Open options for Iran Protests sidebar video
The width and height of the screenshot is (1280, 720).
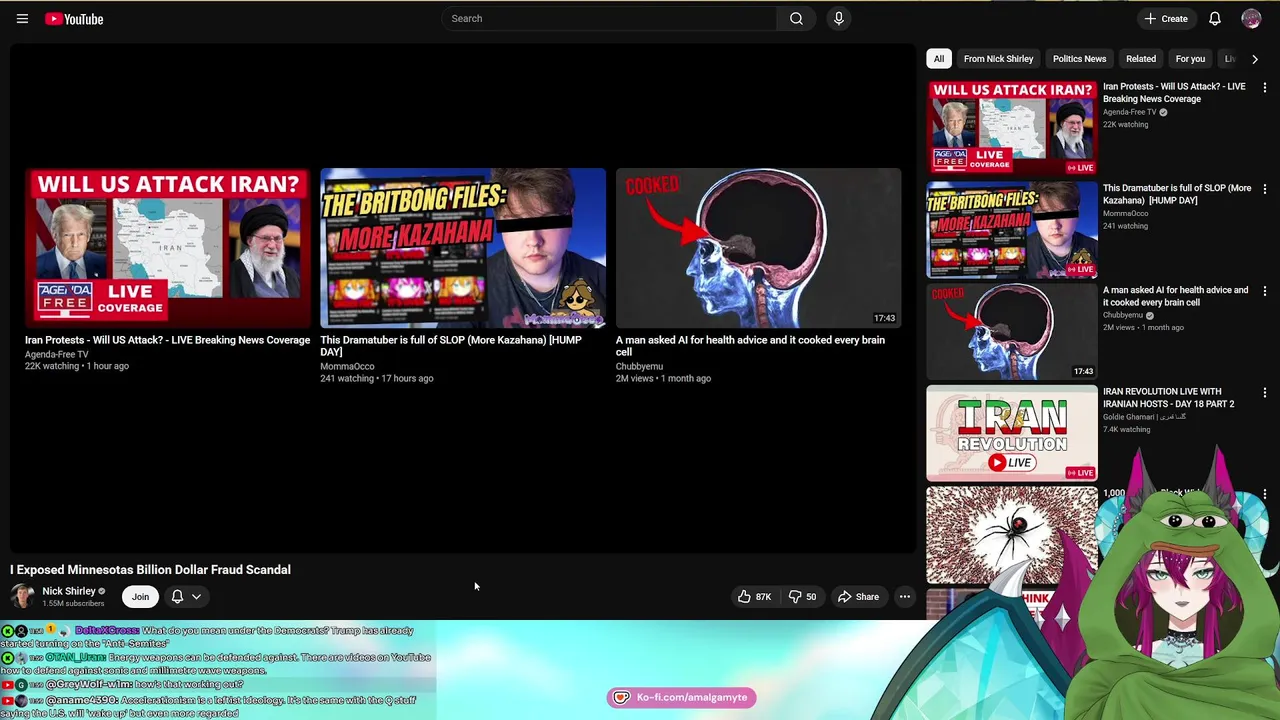(x=1265, y=88)
